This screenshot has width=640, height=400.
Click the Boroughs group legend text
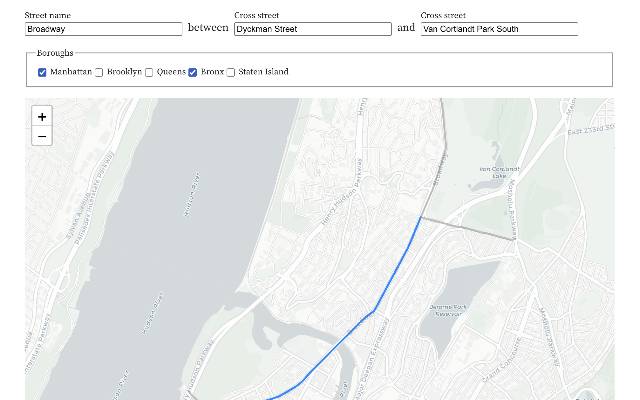pyautogui.click(x=55, y=53)
